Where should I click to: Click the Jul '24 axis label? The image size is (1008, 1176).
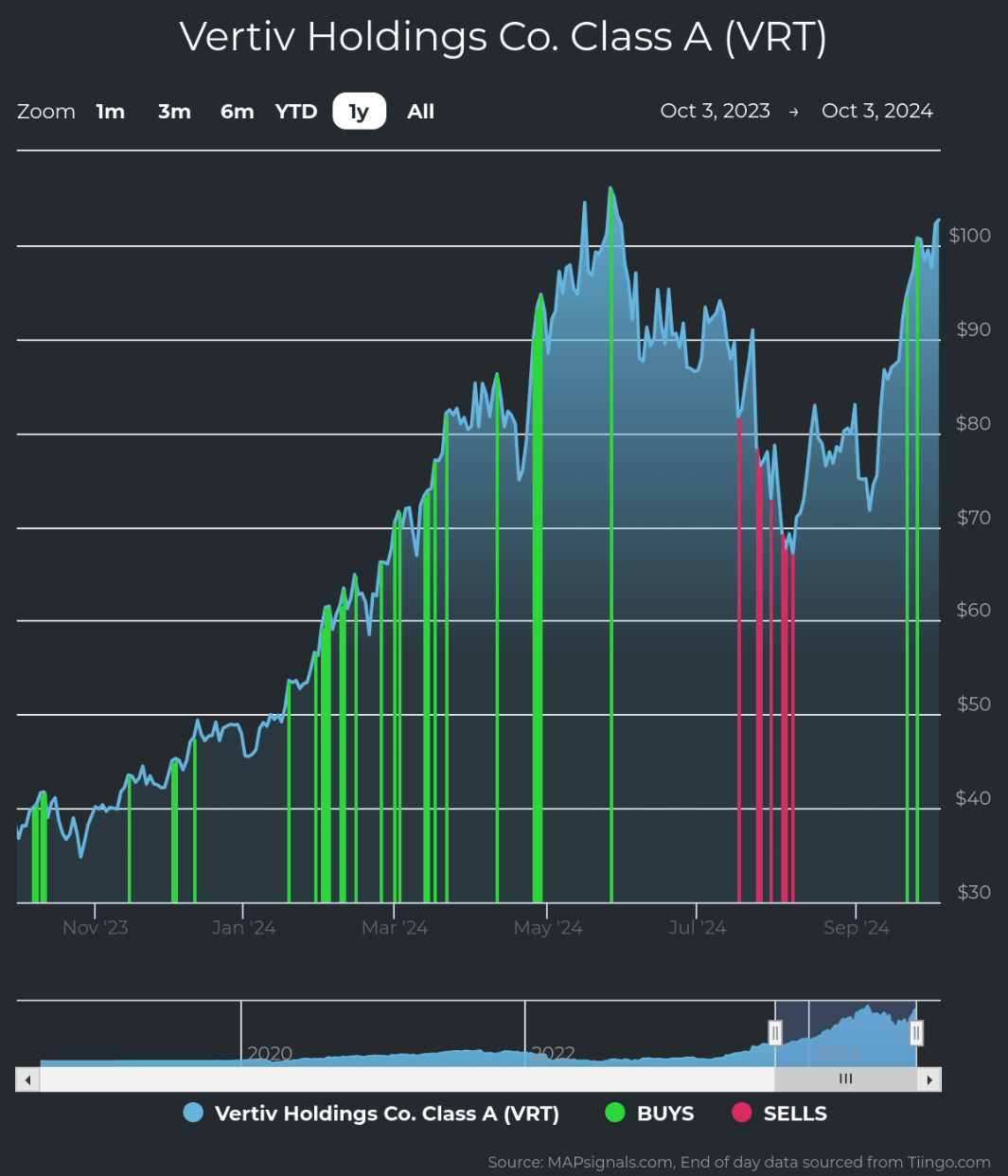(x=697, y=928)
